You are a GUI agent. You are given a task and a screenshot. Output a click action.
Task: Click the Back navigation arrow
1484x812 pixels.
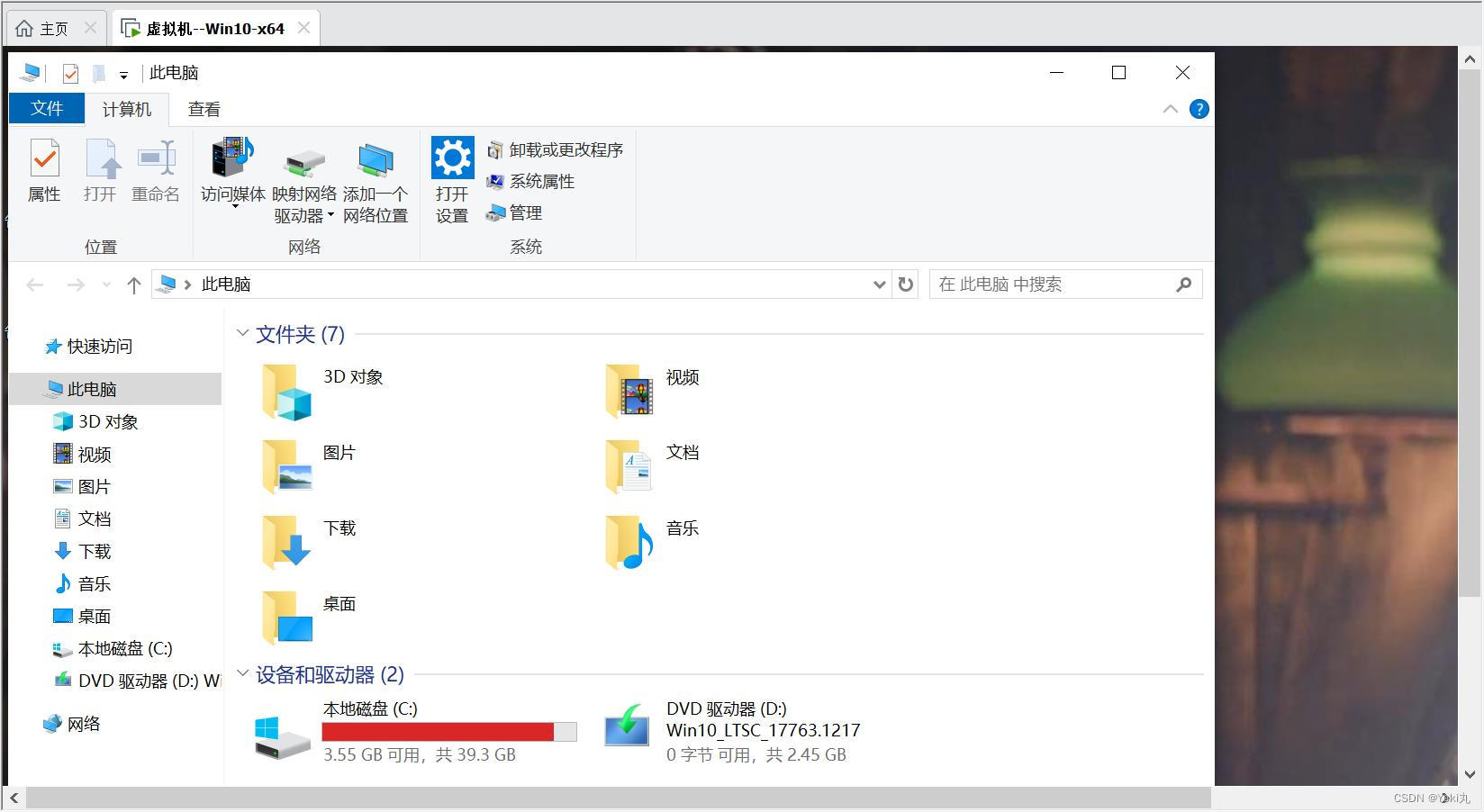tap(35, 284)
